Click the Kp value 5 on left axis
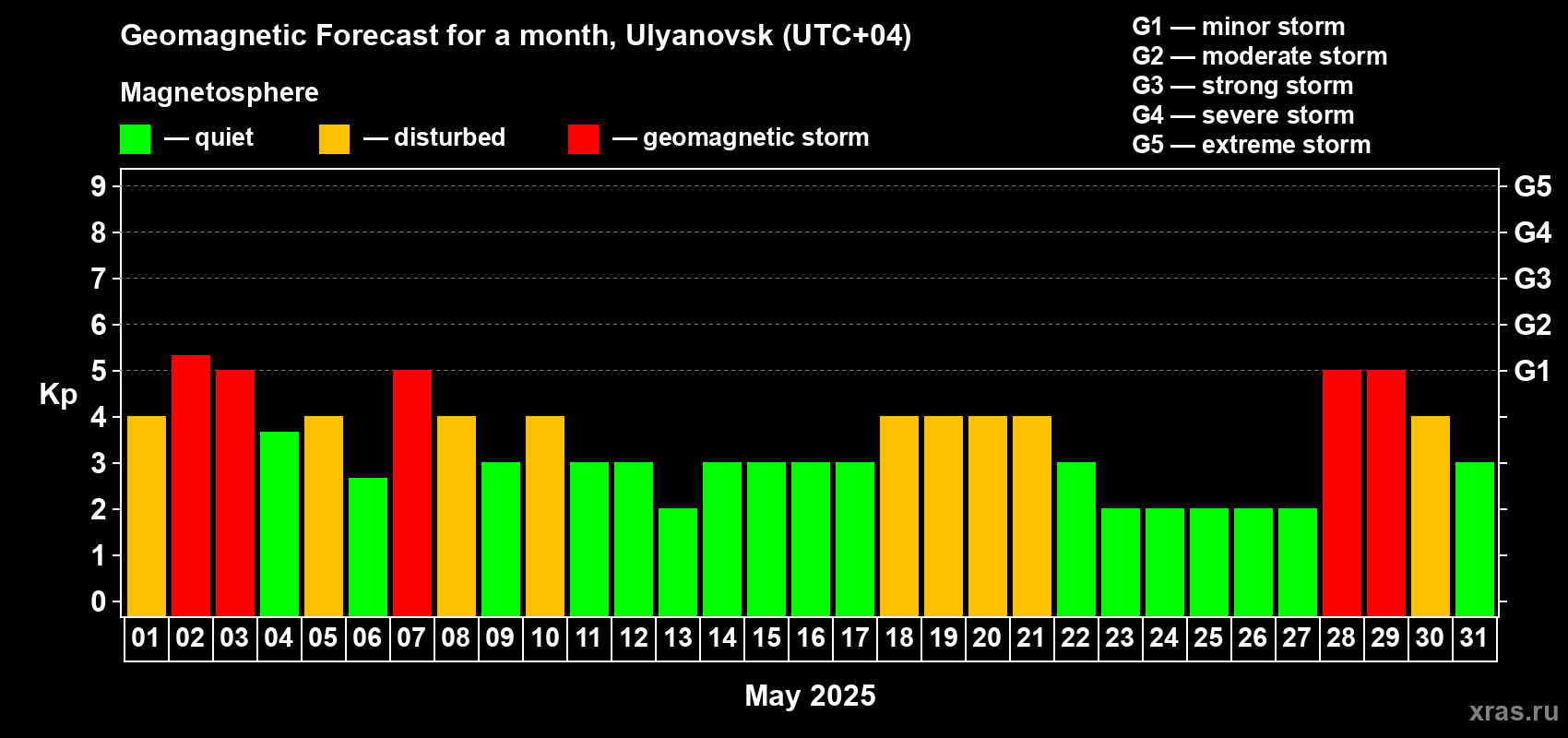This screenshot has width=1568, height=738. [99, 371]
